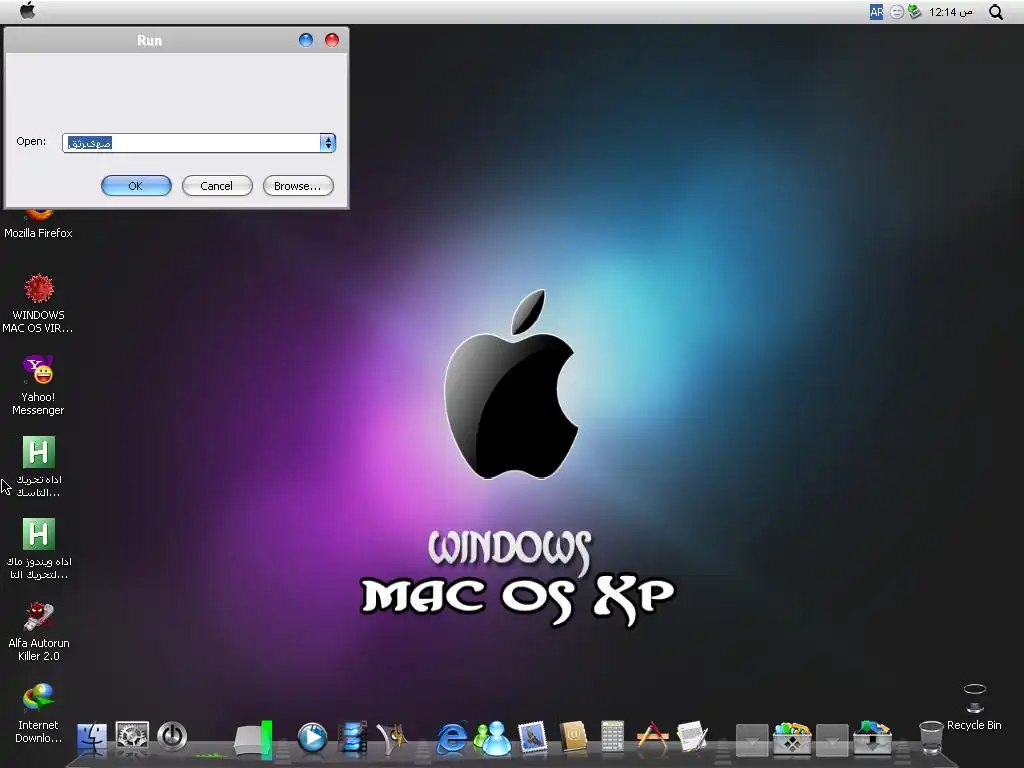Open the Calculator dock icon
This screenshot has height=768, width=1024.
tap(613, 737)
